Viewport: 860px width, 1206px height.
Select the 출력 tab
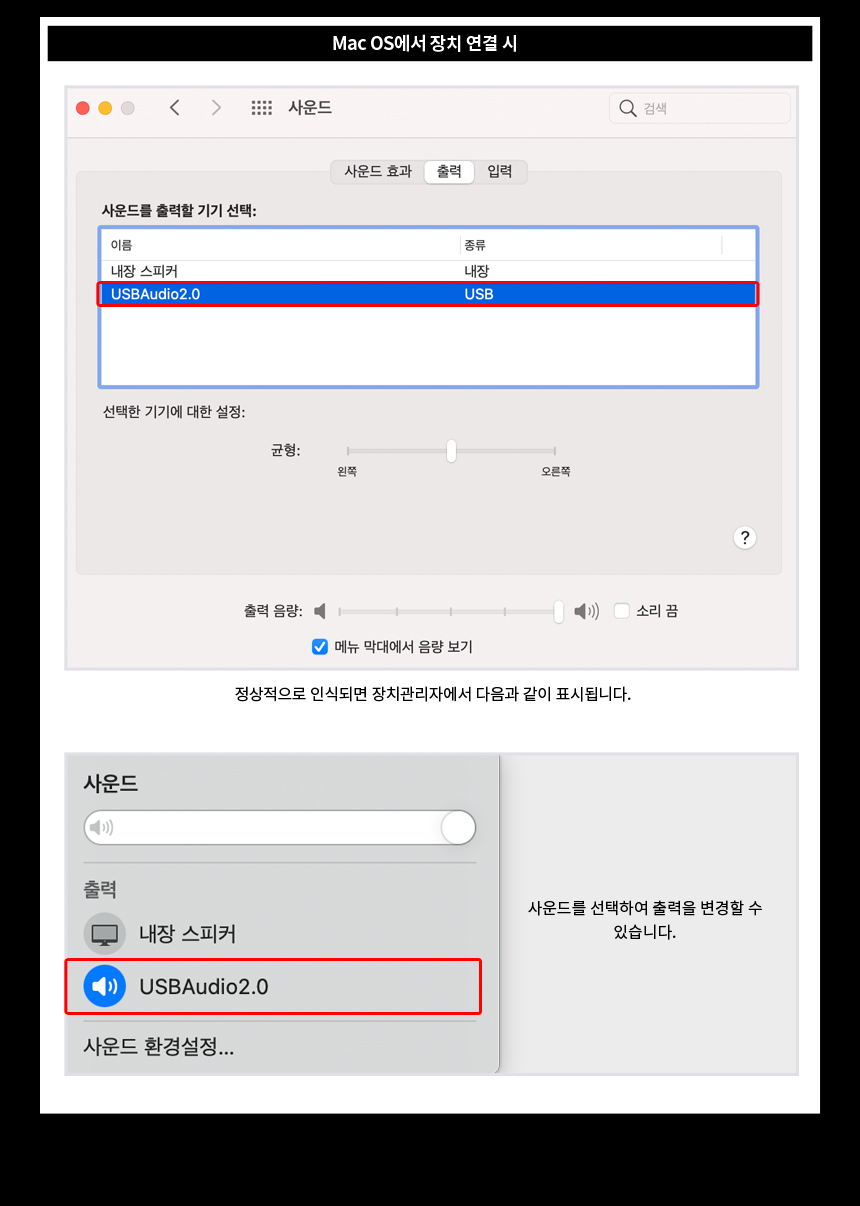pos(449,172)
